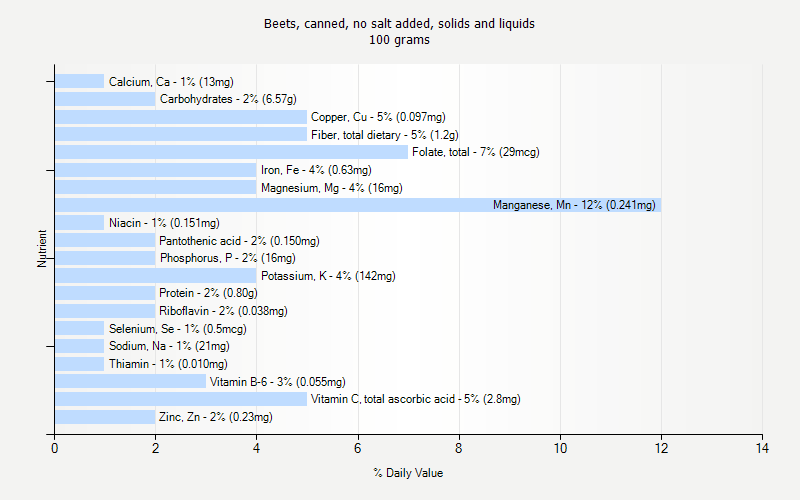
Task: Click the blue bar for Calcium
Action: pyautogui.click(x=80, y=81)
